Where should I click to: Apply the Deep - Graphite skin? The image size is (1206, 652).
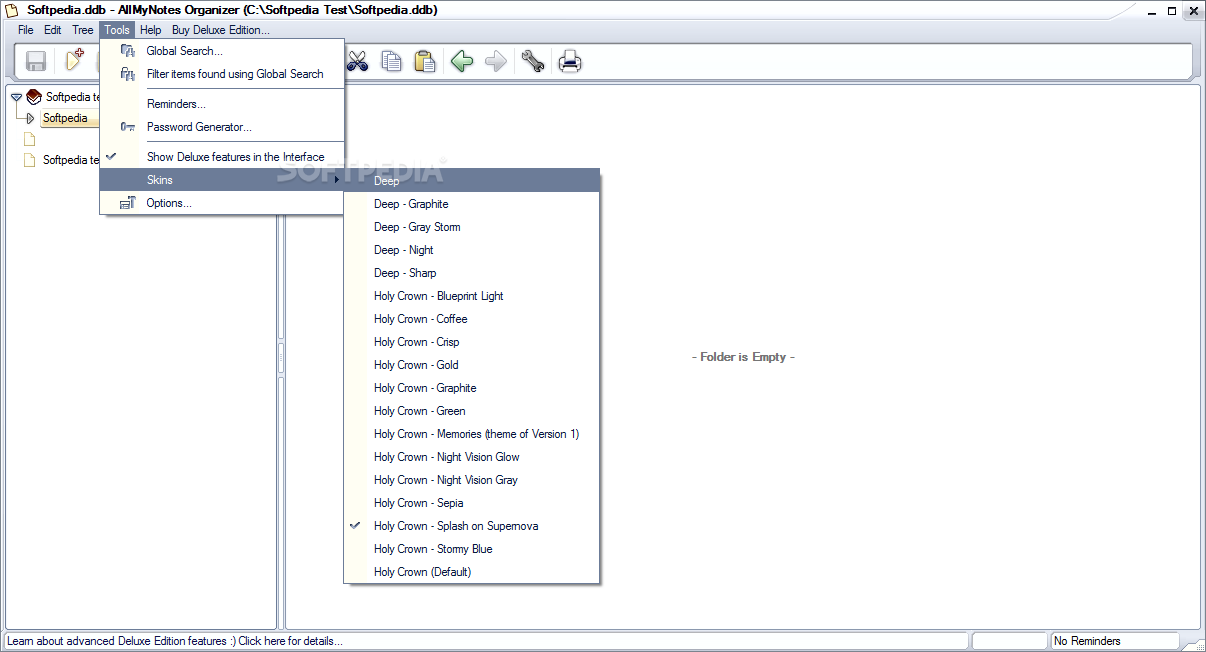click(x=471, y=204)
